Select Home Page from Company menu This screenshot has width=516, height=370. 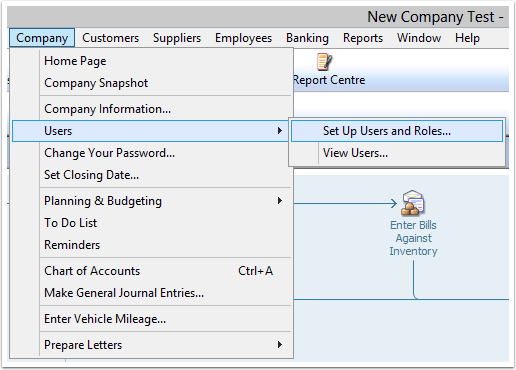click(152, 61)
